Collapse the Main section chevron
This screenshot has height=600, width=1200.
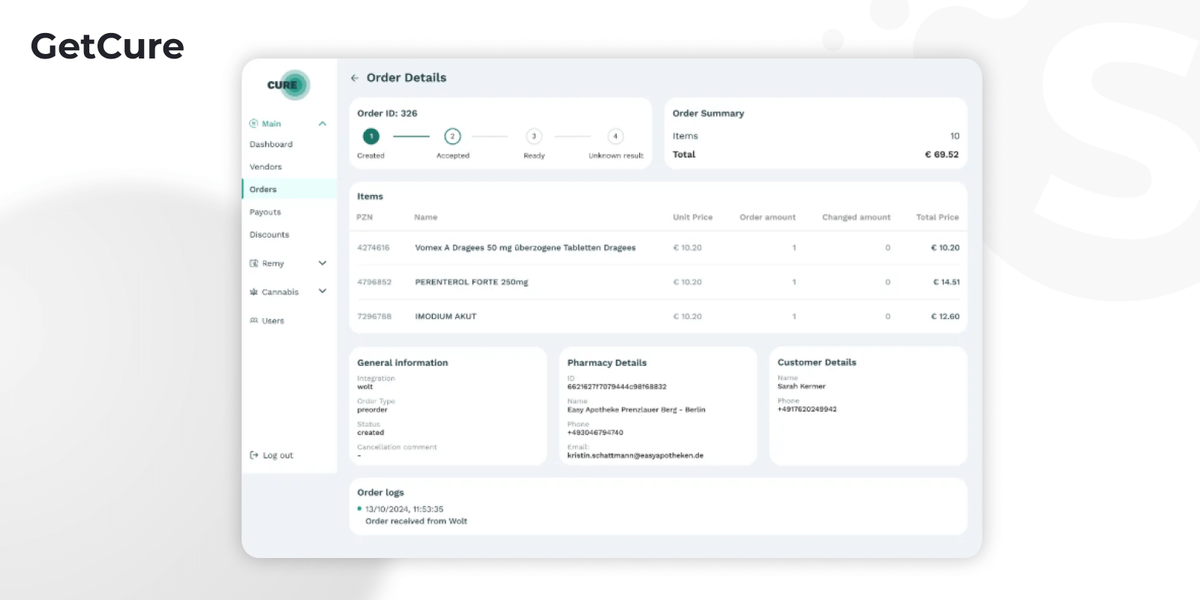point(322,124)
